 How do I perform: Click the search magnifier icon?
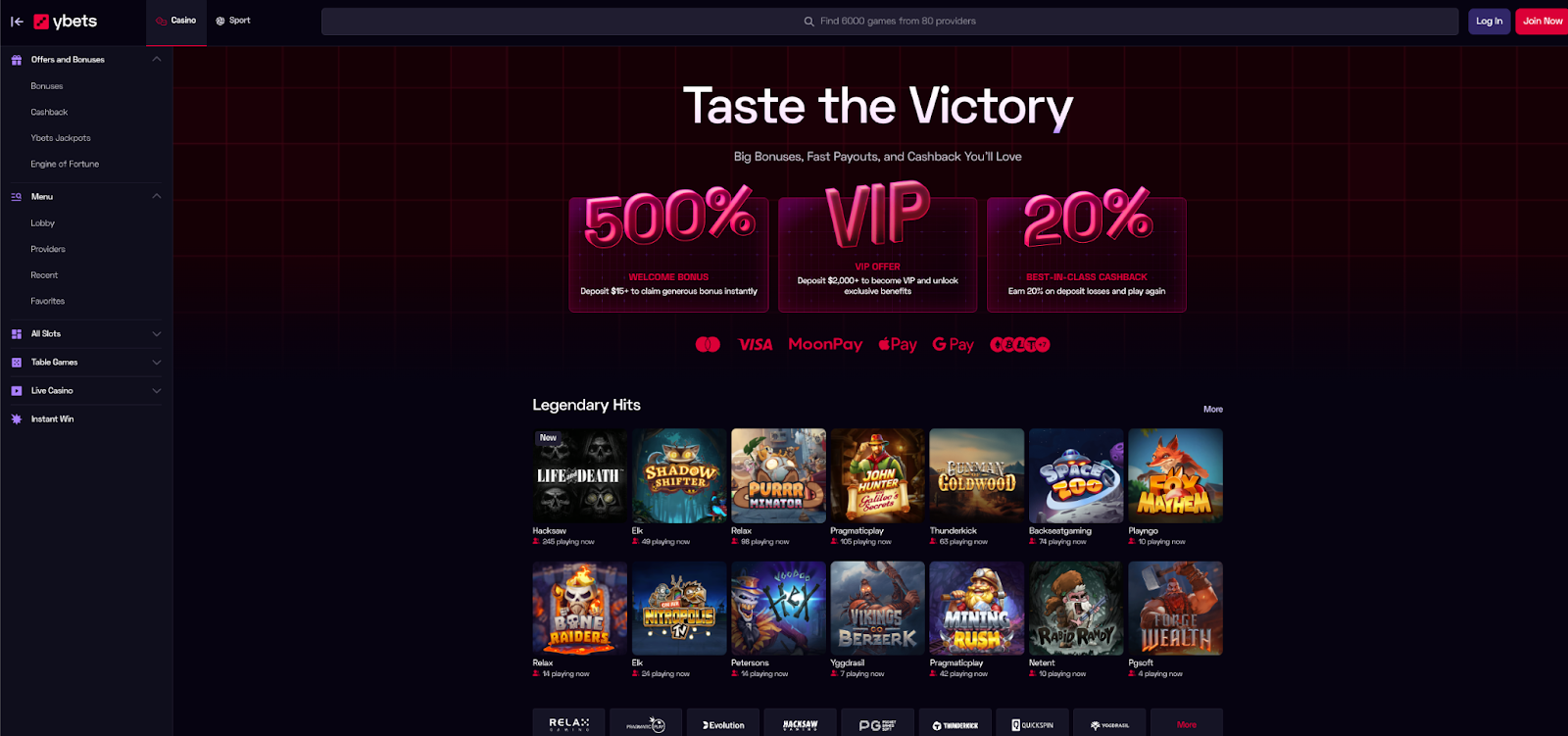click(x=808, y=22)
